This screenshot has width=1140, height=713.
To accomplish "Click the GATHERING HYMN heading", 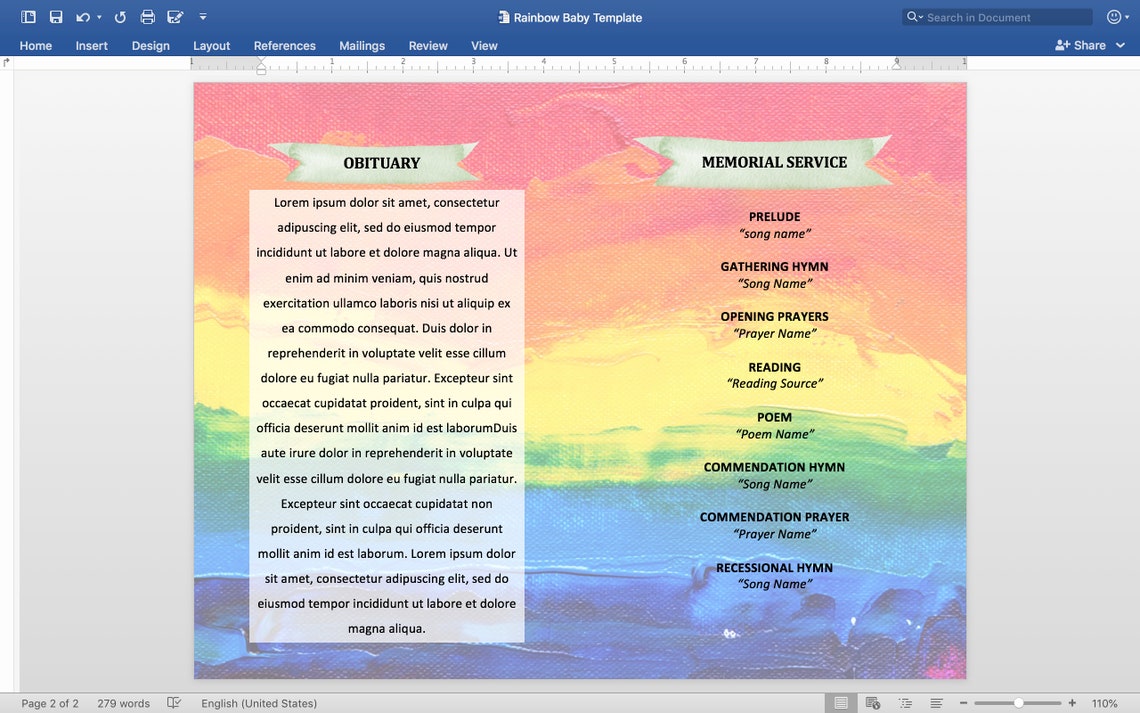I will pos(774,267).
